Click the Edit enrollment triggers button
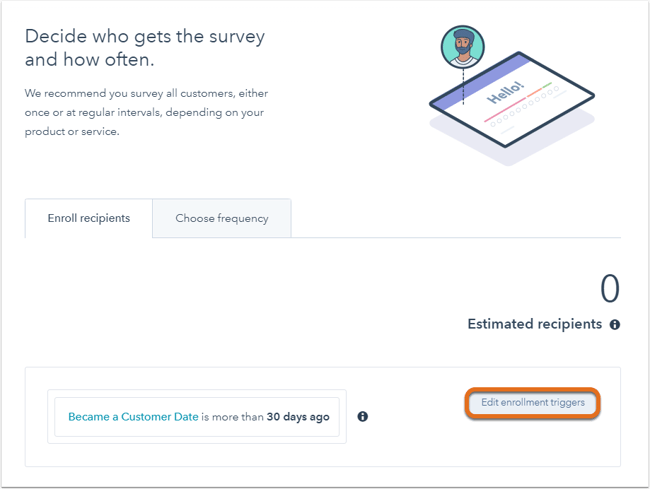This screenshot has width=650, height=489. (x=533, y=402)
